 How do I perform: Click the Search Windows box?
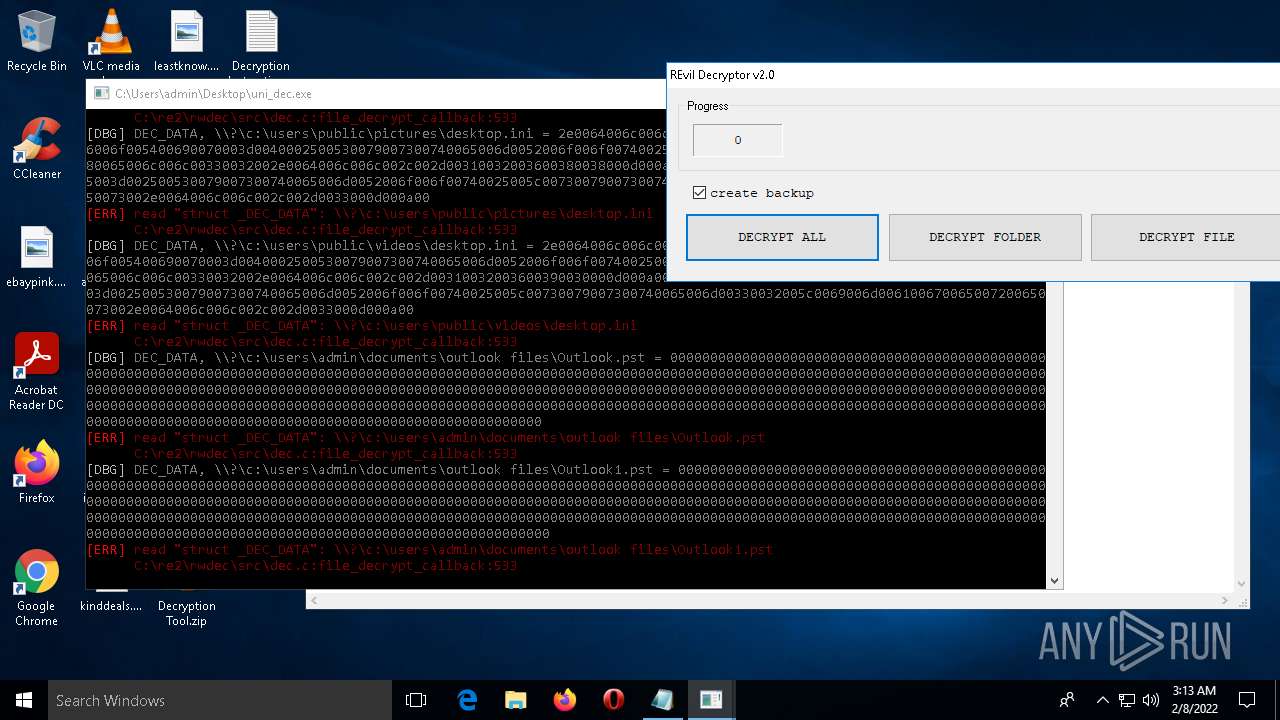tap(220, 700)
